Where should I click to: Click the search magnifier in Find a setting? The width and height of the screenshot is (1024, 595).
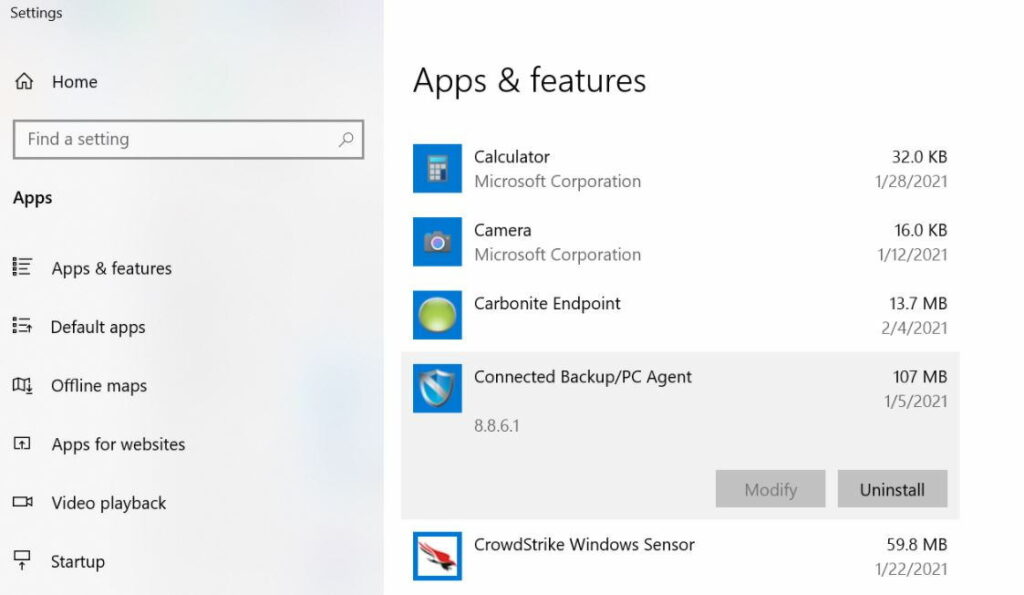[x=345, y=139]
